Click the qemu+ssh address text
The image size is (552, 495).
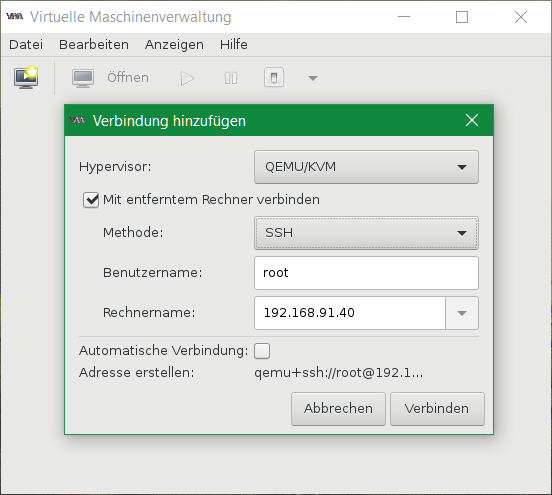(339, 372)
